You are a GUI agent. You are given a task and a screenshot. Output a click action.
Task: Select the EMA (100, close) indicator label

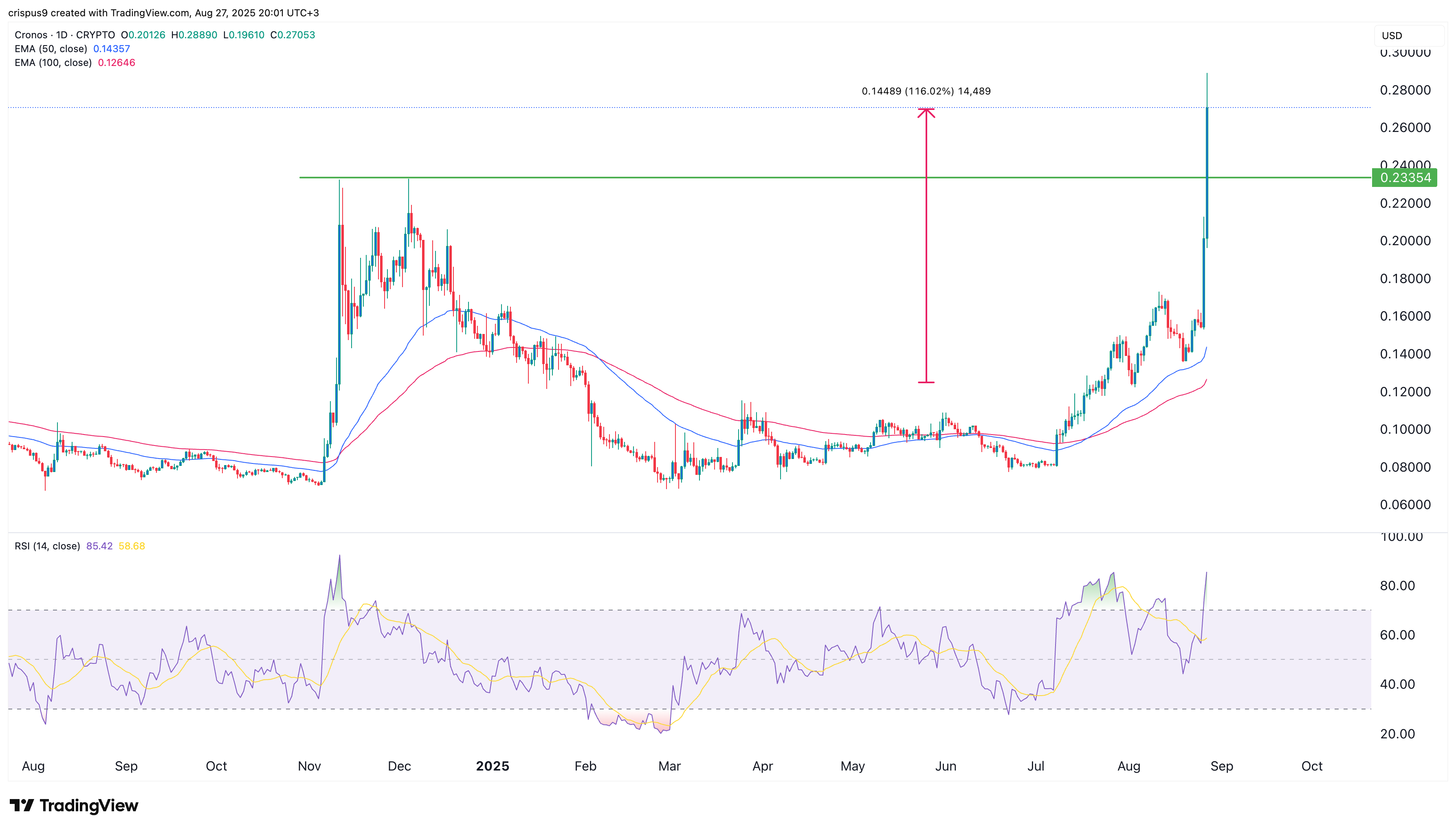(x=53, y=63)
